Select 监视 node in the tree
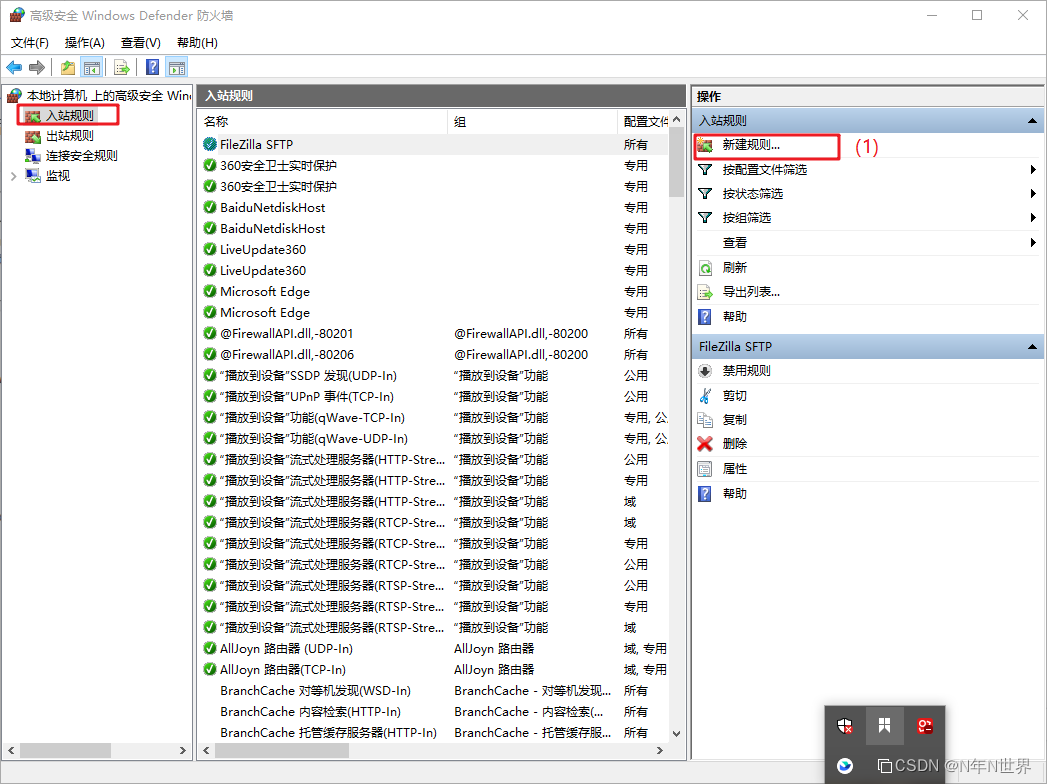Viewport: 1047px width, 784px height. [x=57, y=176]
